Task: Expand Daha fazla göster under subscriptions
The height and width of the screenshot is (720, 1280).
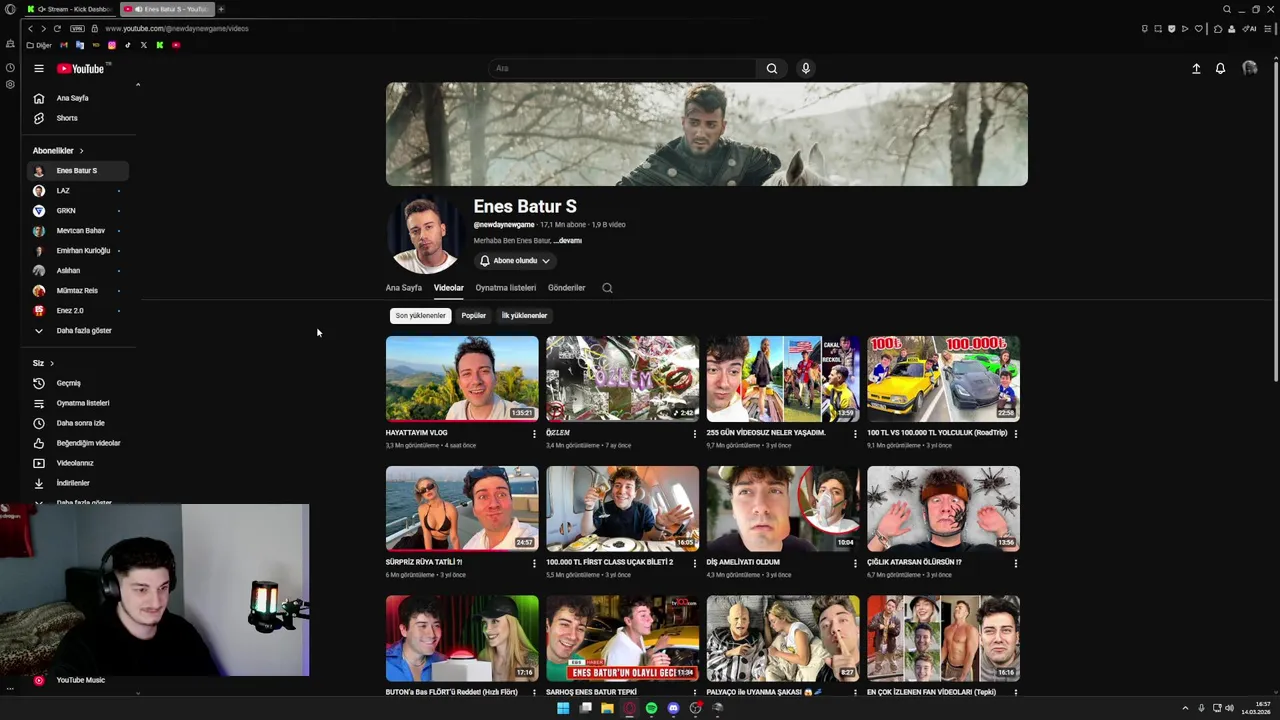Action: [79, 331]
